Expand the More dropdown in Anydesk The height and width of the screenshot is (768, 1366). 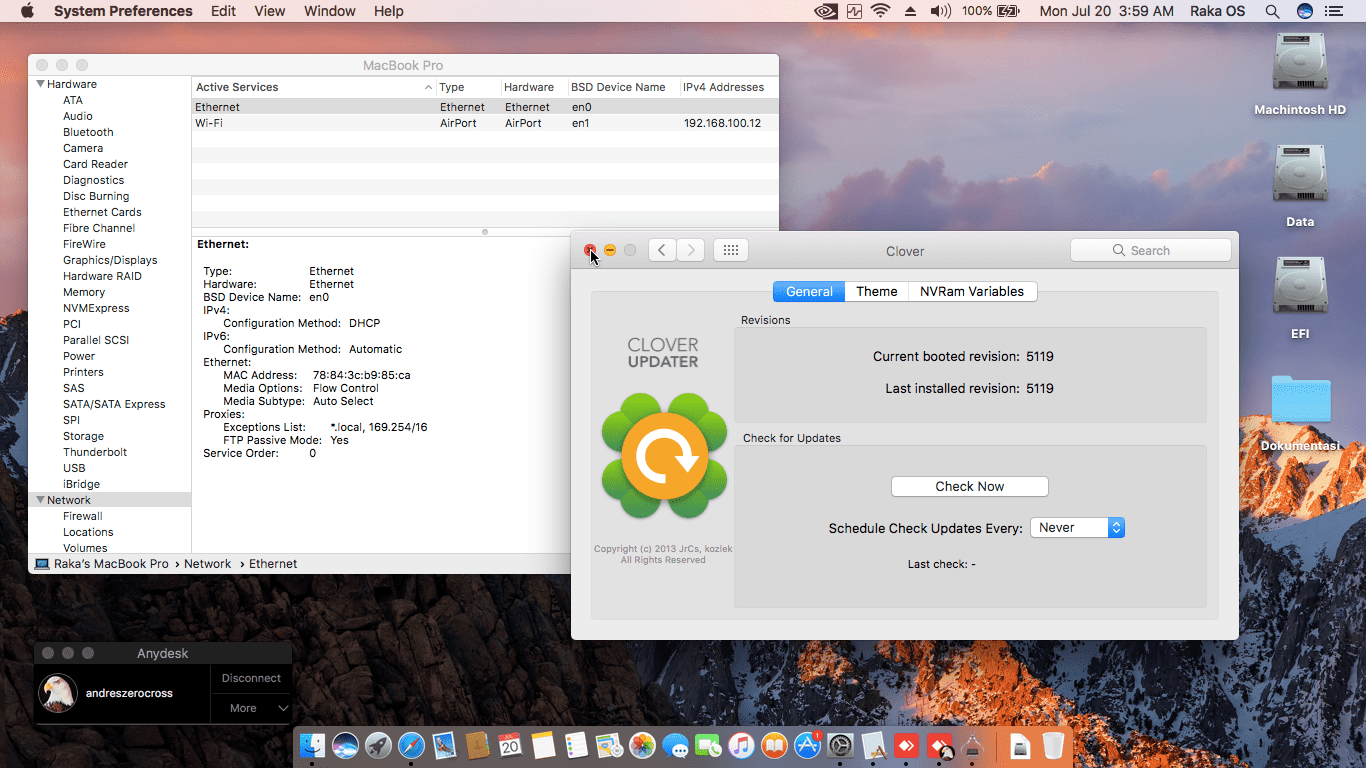251,708
